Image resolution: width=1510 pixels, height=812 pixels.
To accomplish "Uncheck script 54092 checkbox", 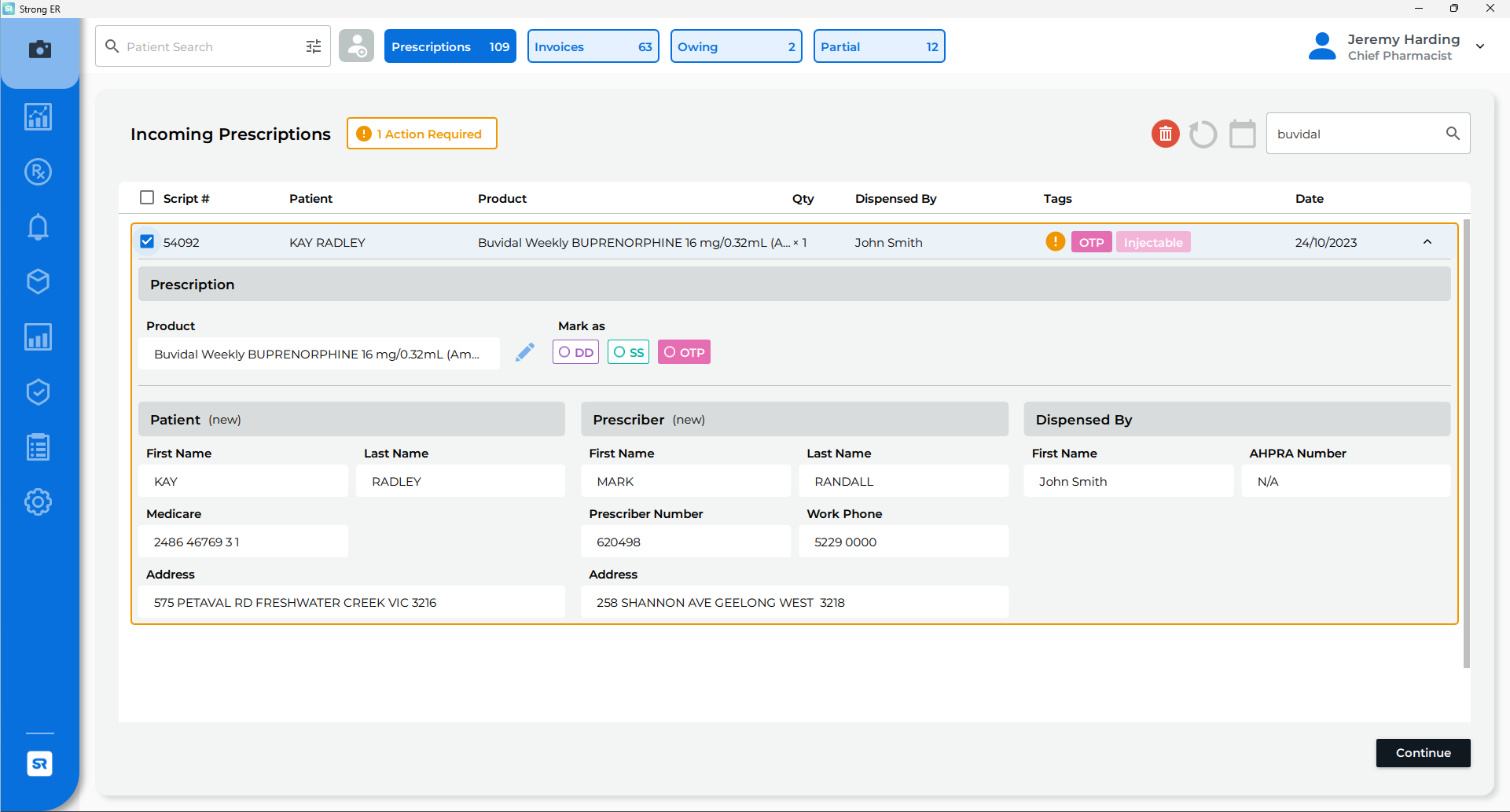I will click(x=147, y=241).
